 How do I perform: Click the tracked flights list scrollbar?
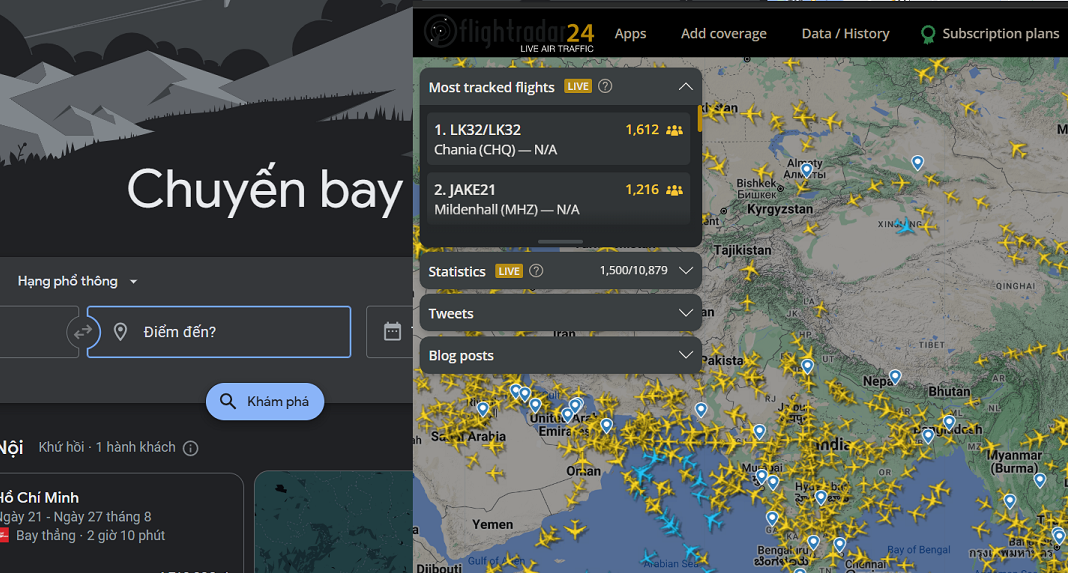698,119
